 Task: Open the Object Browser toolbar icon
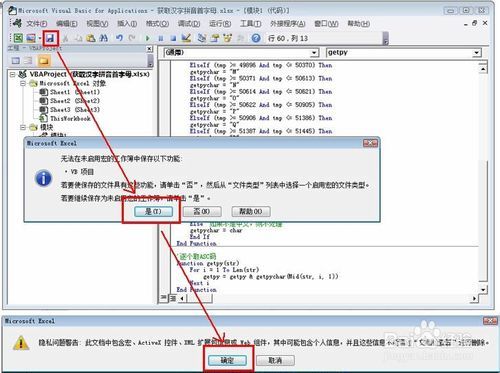228,38
